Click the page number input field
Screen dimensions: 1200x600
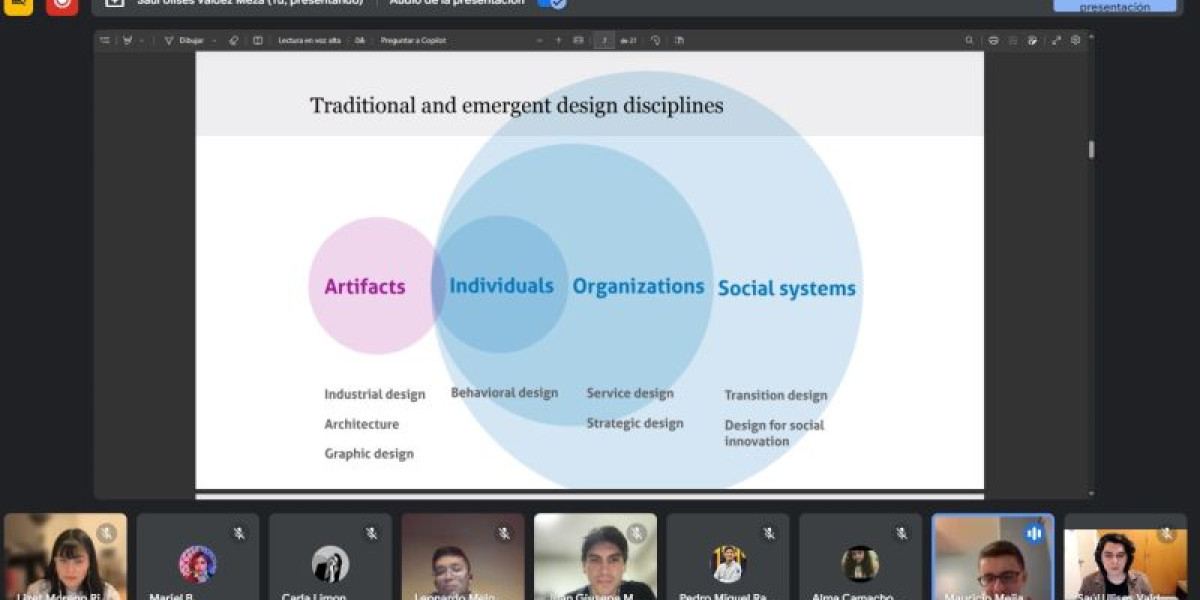click(604, 41)
